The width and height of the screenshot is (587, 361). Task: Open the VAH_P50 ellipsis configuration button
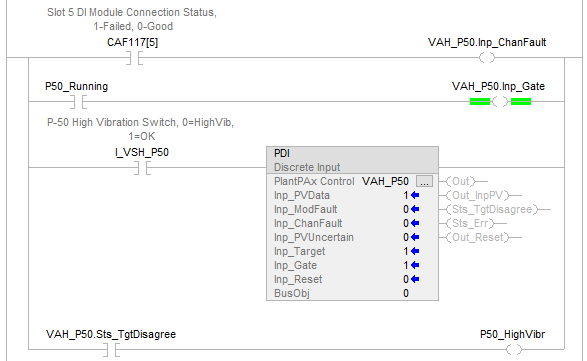[424, 182]
